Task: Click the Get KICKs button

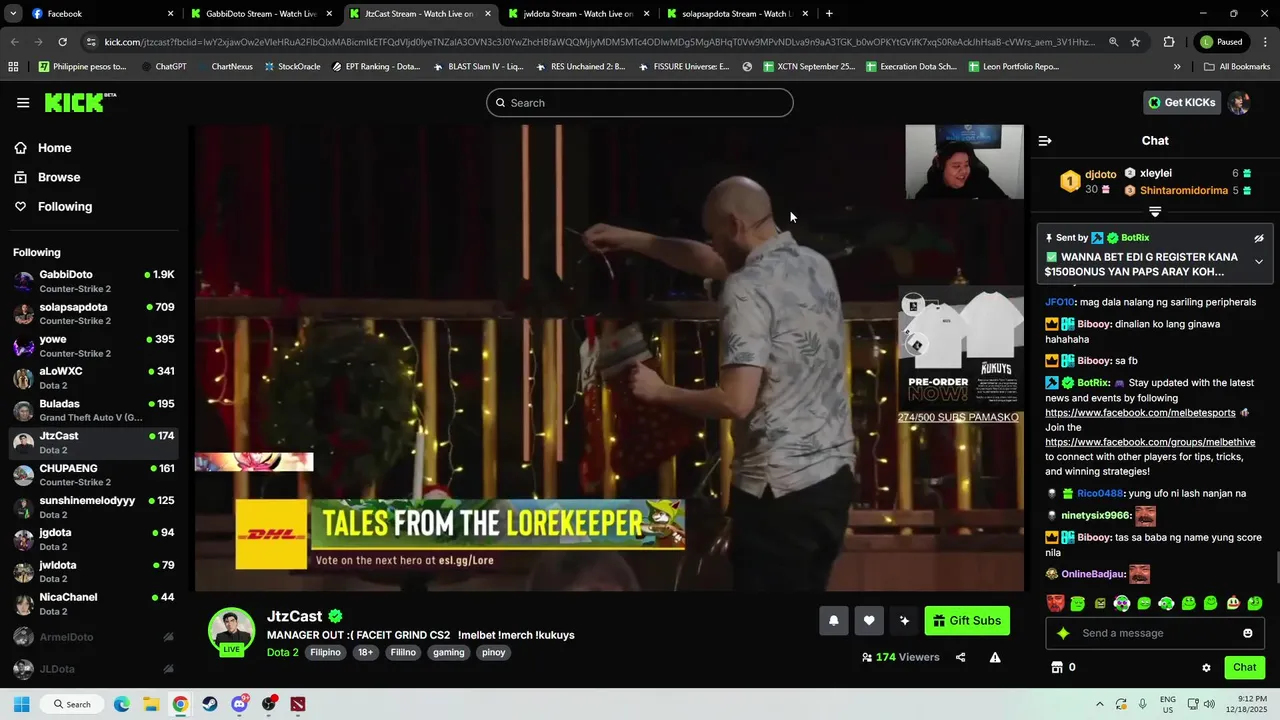Action: pyautogui.click(x=1182, y=103)
